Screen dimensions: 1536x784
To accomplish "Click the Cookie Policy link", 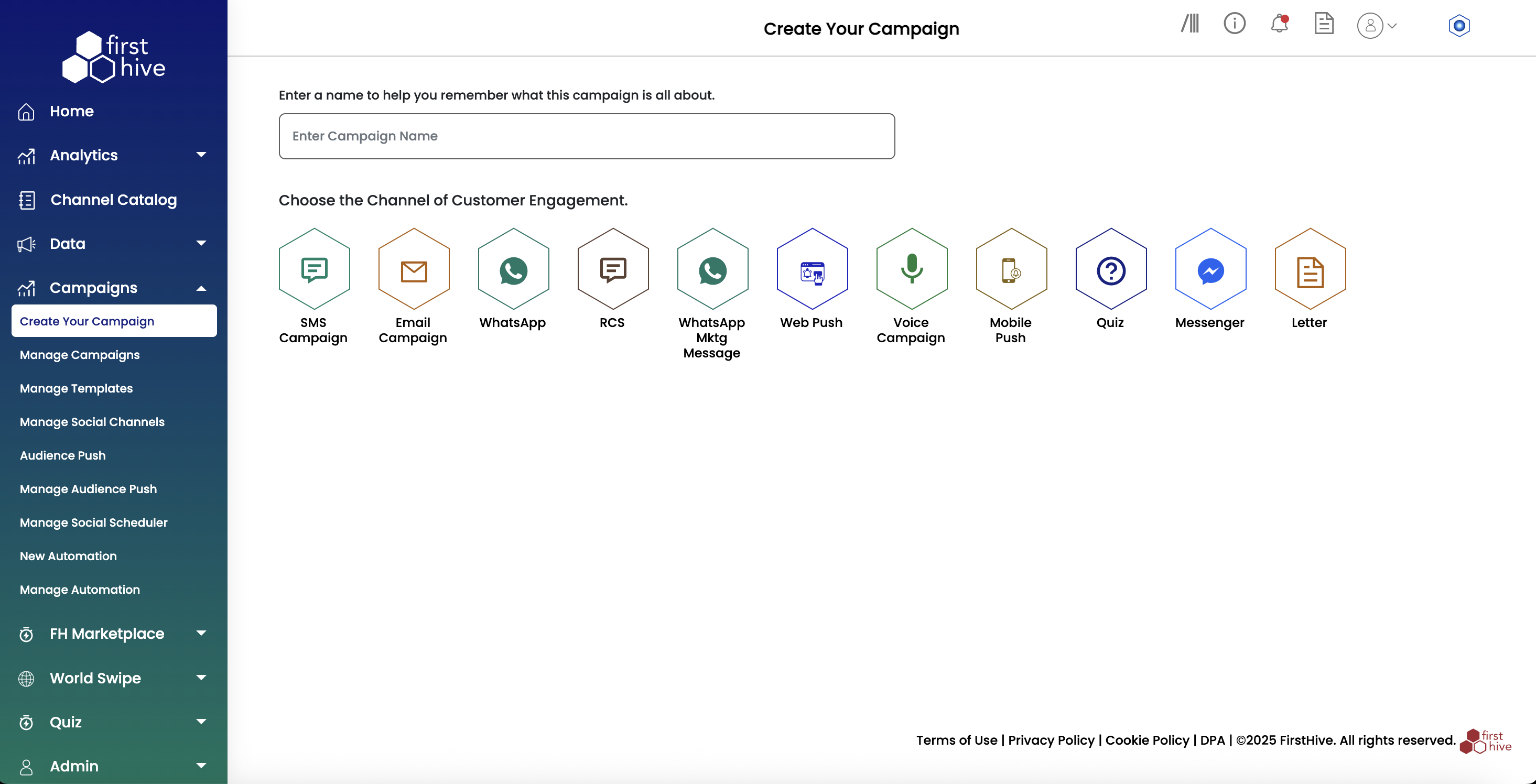I will [1147, 740].
